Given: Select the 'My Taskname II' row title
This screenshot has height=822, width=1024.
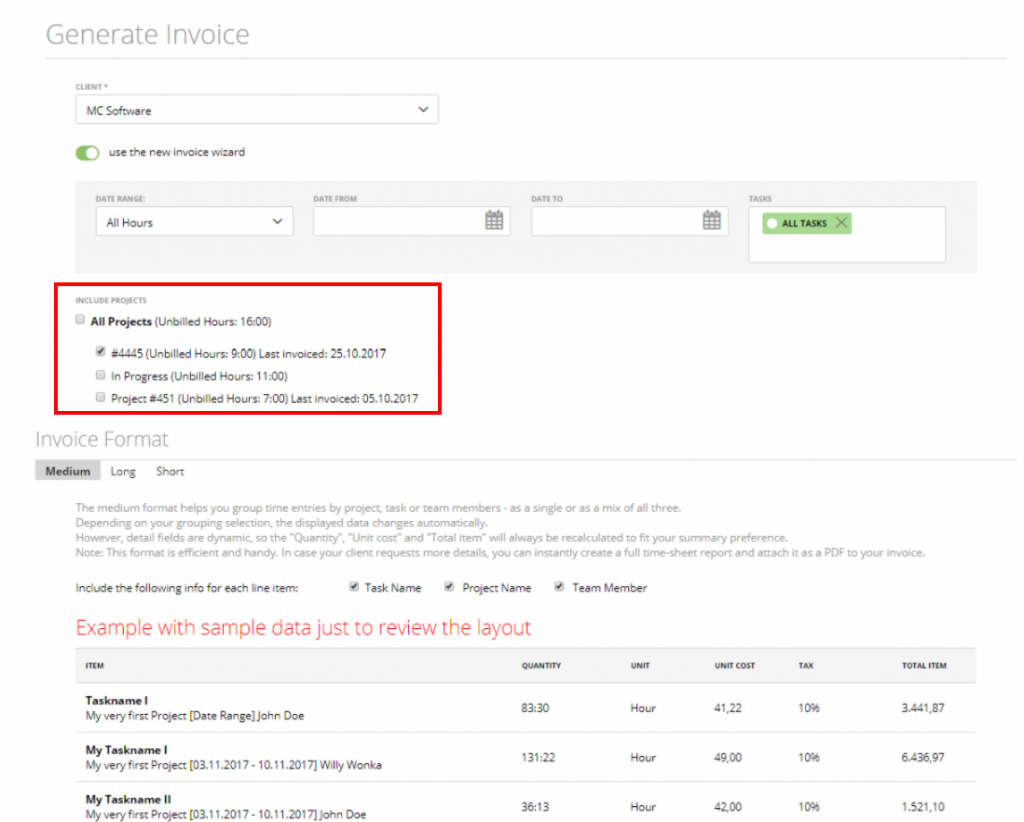Looking at the screenshot, I should click(x=128, y=799).
